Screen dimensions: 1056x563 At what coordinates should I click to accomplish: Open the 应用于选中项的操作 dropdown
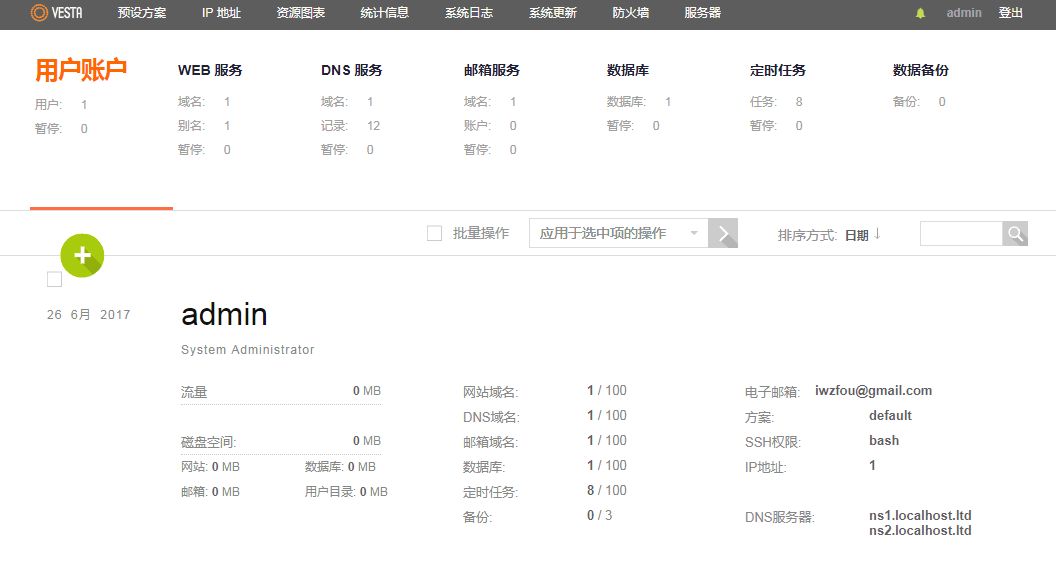coord(618,233)
